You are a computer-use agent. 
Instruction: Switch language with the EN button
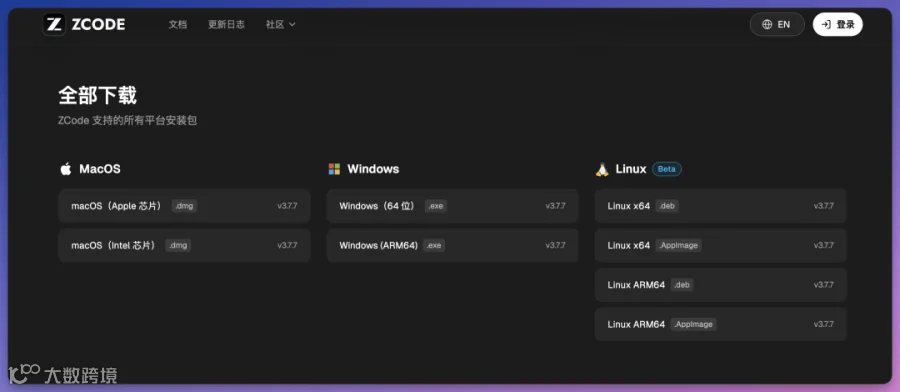point(777,25)
